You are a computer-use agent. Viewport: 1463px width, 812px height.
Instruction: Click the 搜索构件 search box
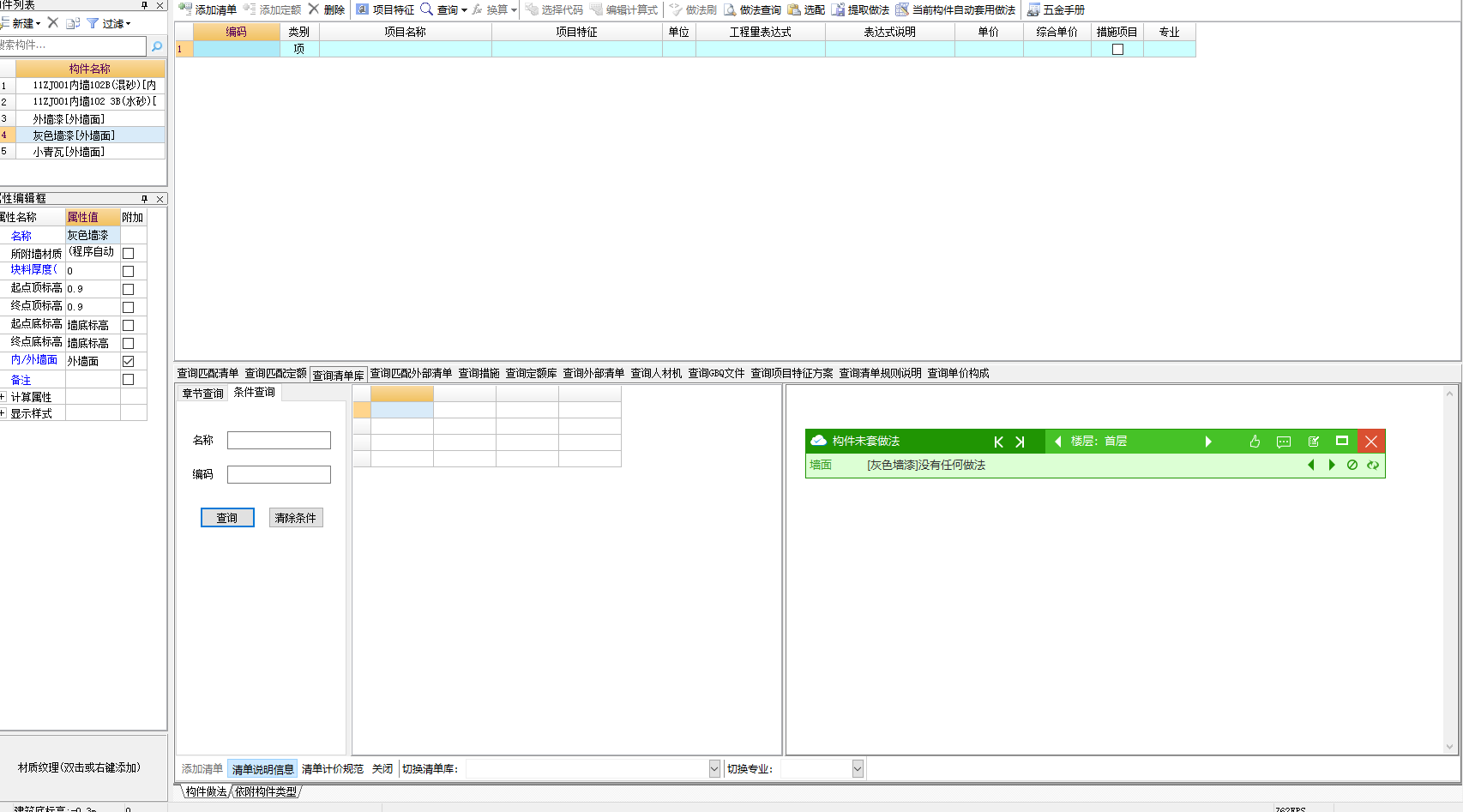tap(73, 45)
